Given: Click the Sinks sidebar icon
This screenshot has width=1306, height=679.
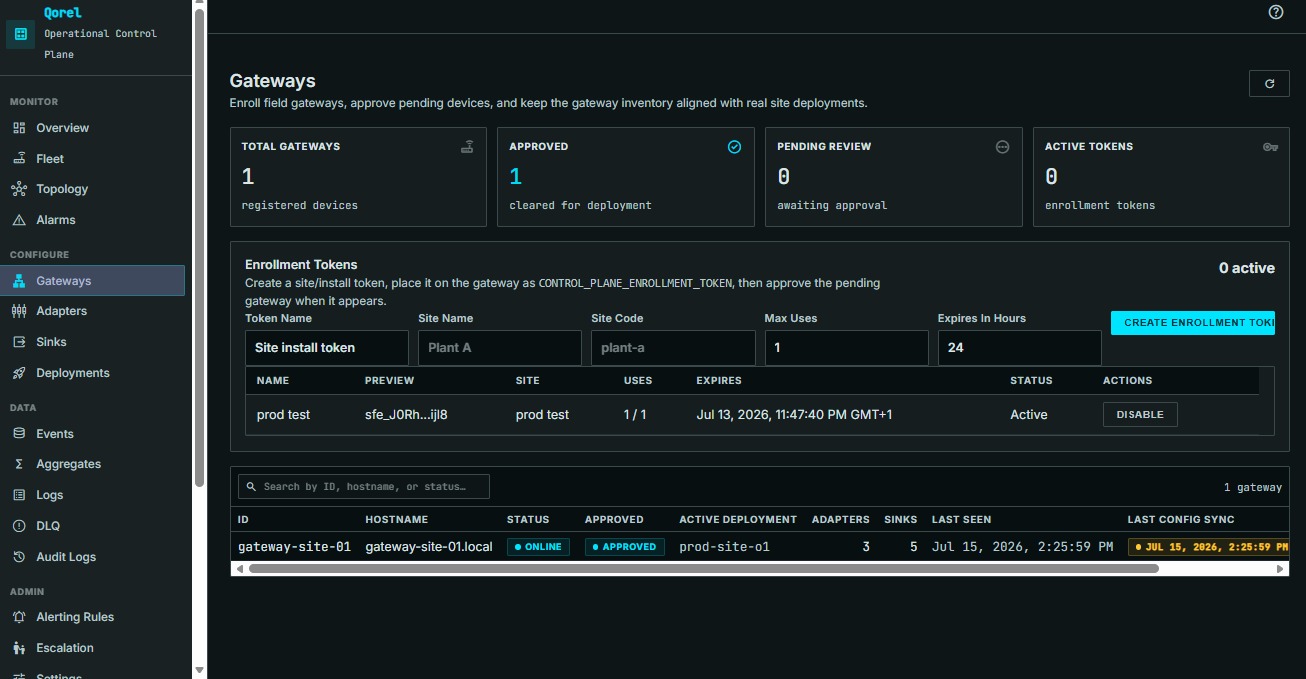Looking at the screenshot, I should [x=19, y=342].
